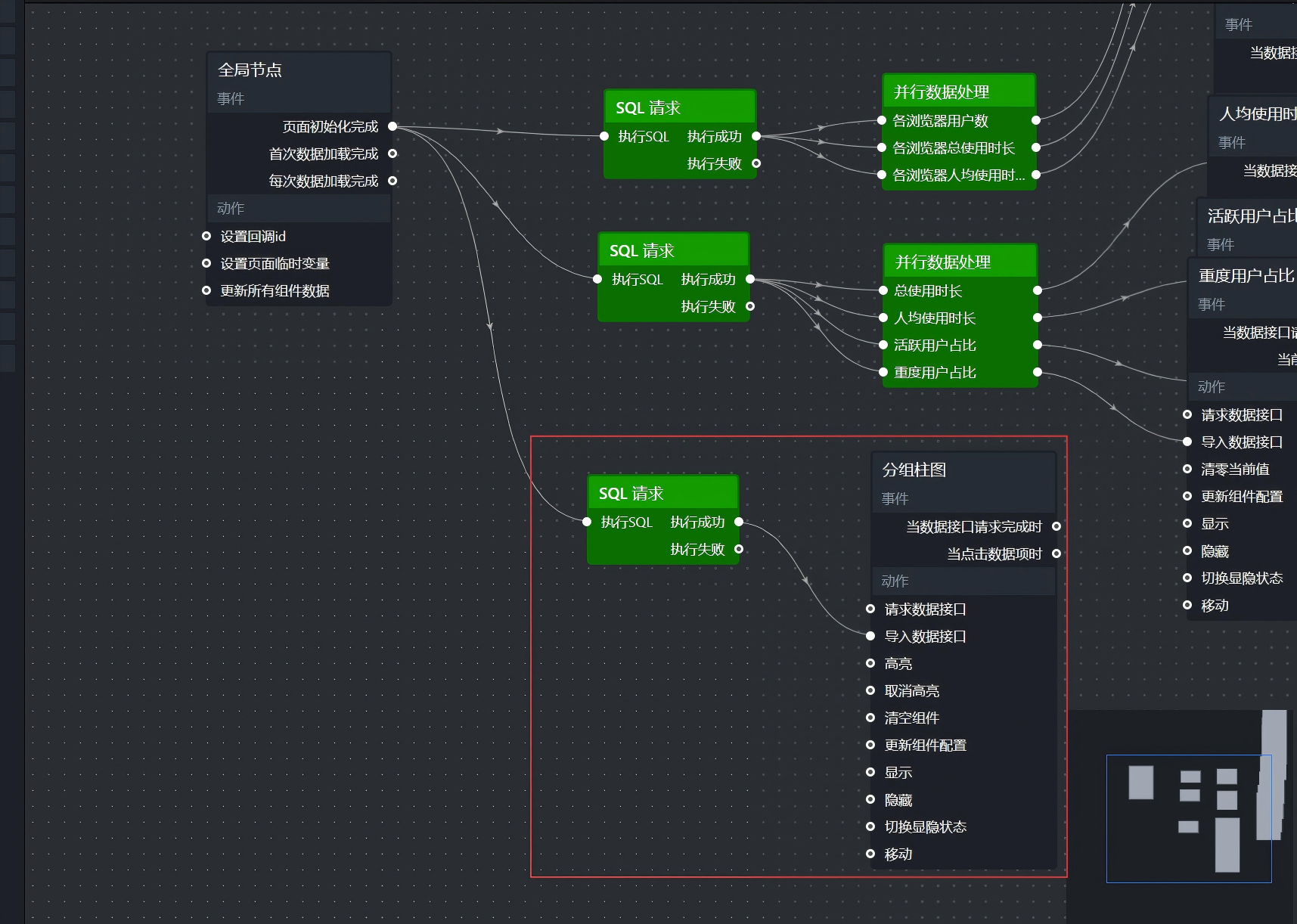Click 移动 action port in 分组柱图
Viewport: 1297px width, 924px height.
click(x=870, y=854)
